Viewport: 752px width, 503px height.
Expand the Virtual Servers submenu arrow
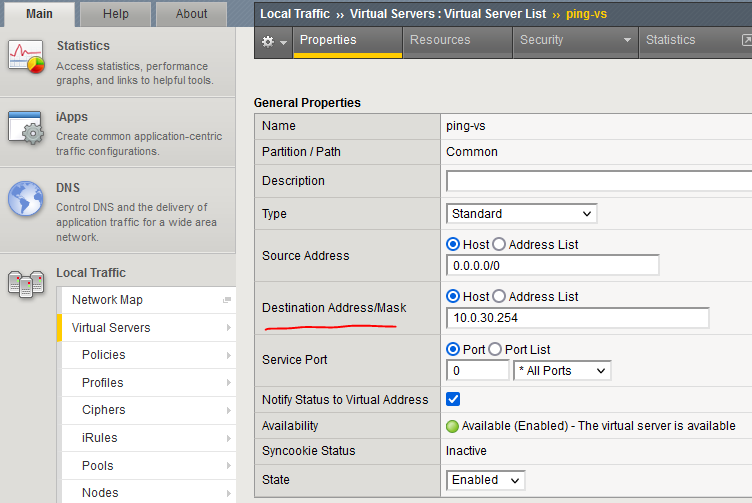[229, 327]
